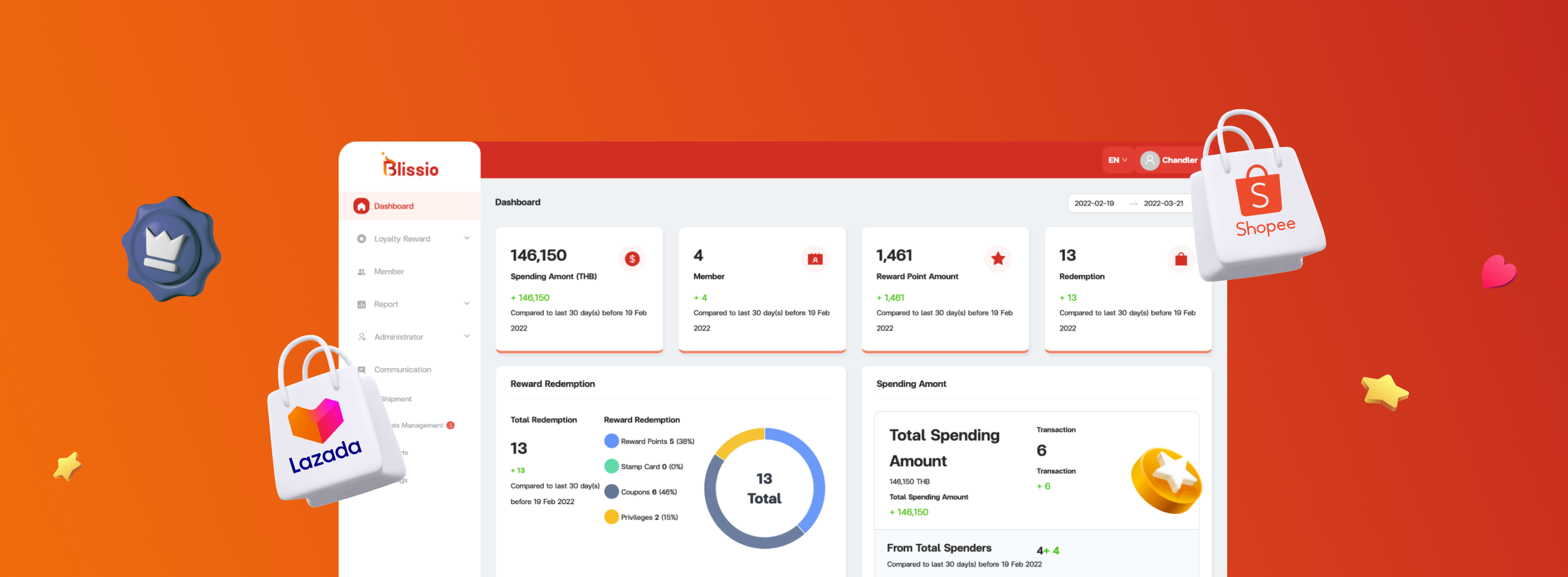Click the Blissio logo
The image size is (1568, 577).
click(409, 165)
